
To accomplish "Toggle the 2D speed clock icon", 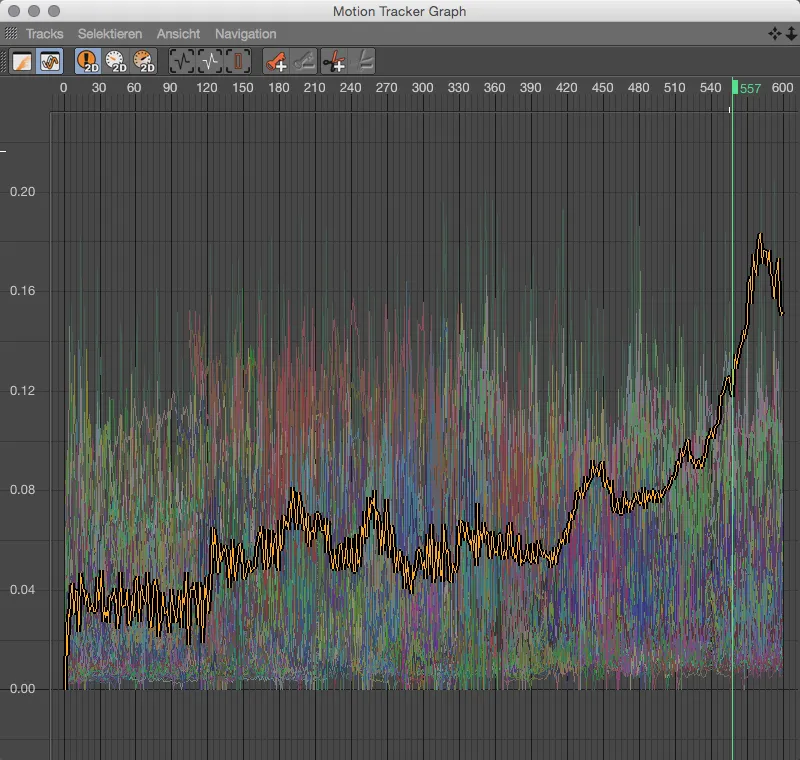I will point(116,62).
